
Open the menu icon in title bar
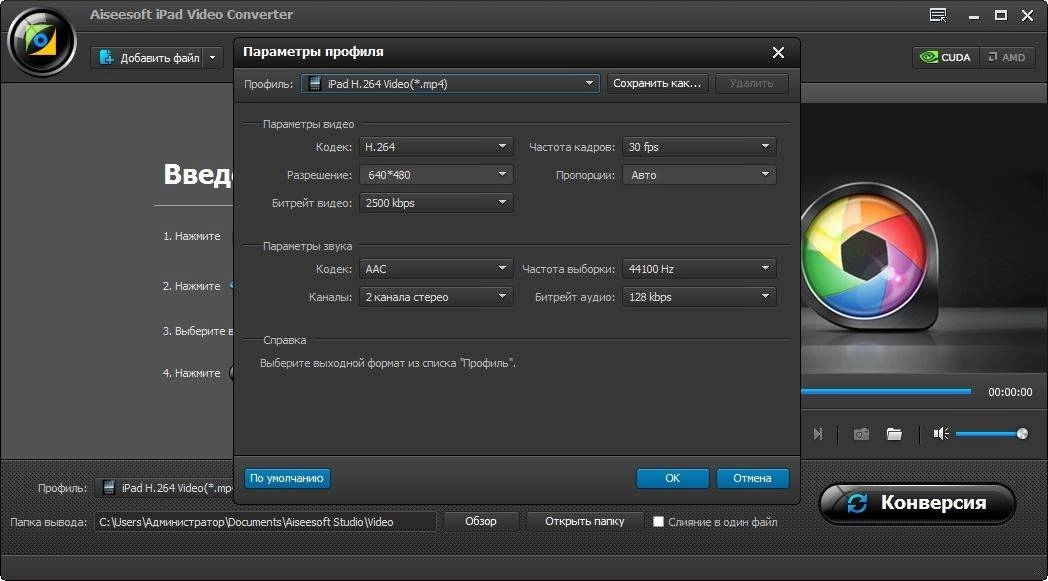coord(938,15)
